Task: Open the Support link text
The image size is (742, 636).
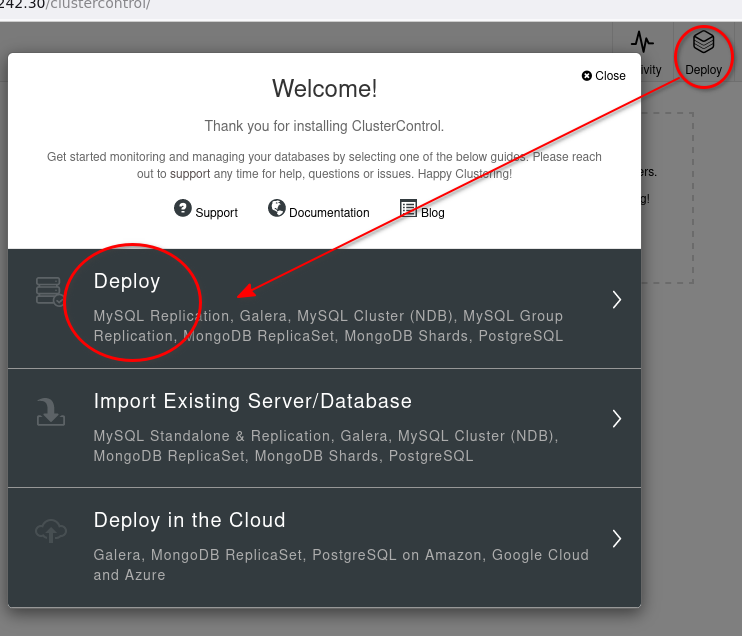Action: (216, 213)
